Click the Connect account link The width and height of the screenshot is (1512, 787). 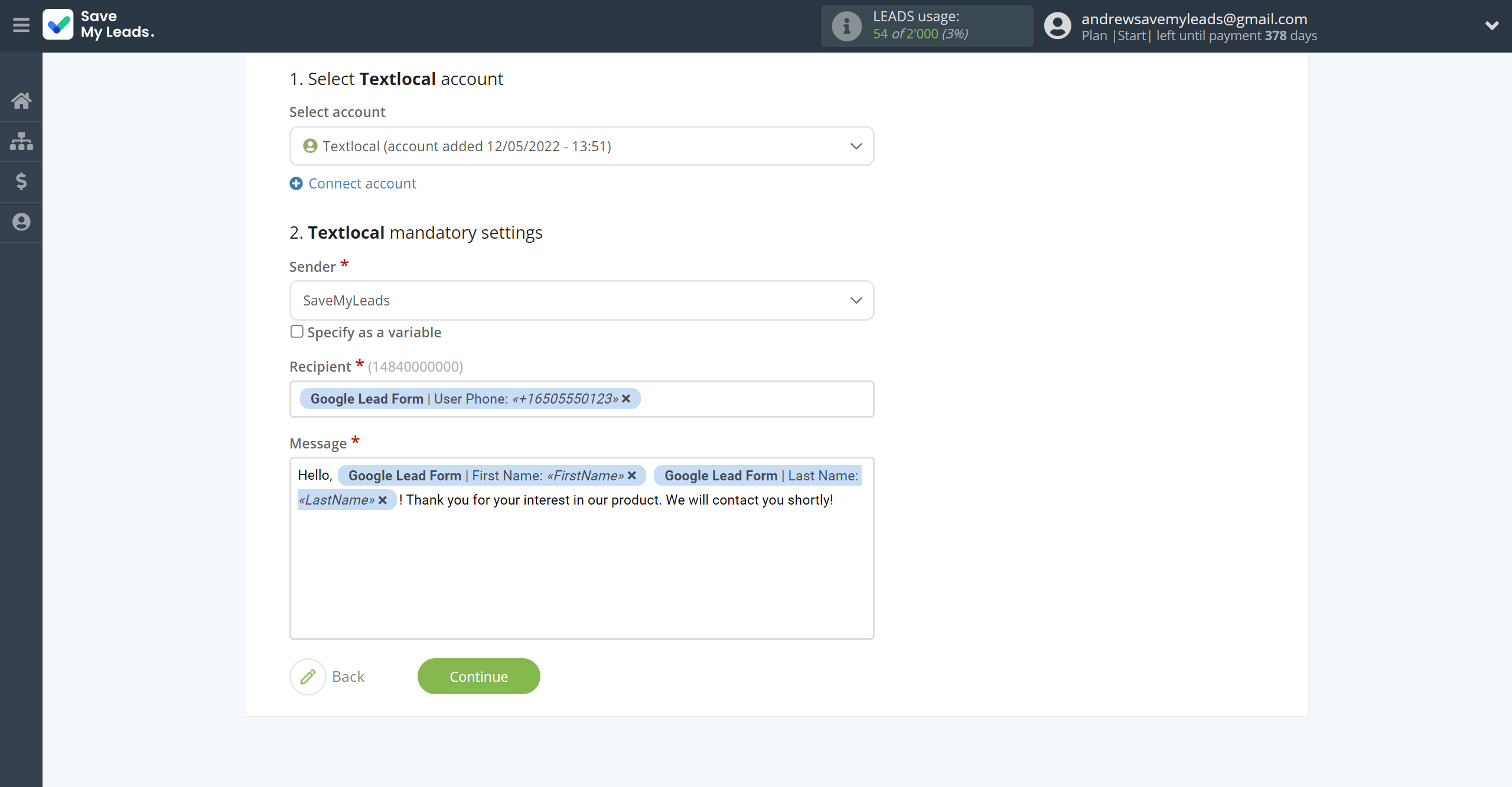click(362, 184)
